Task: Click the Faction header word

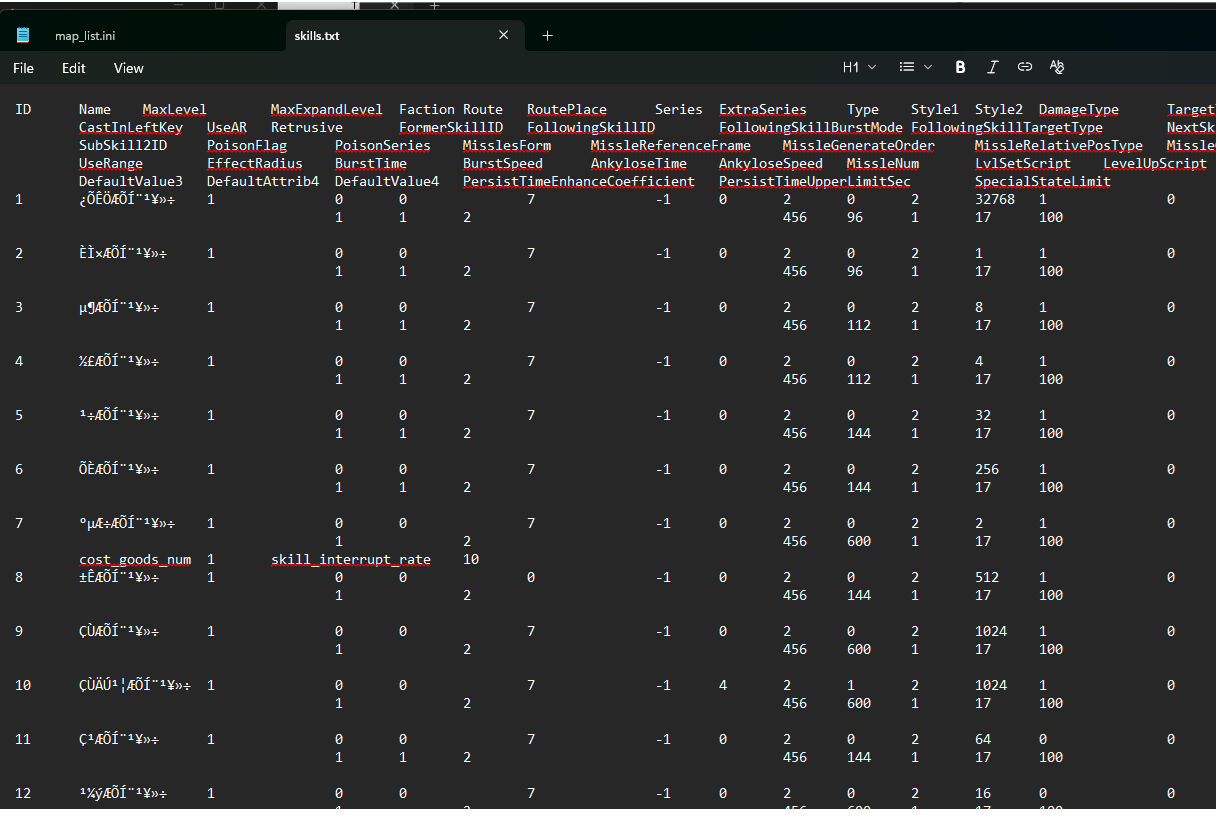Action: (427, 109)
